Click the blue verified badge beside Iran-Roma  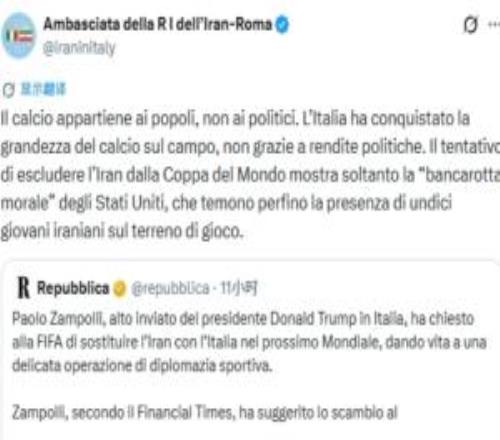pos(282,25)
